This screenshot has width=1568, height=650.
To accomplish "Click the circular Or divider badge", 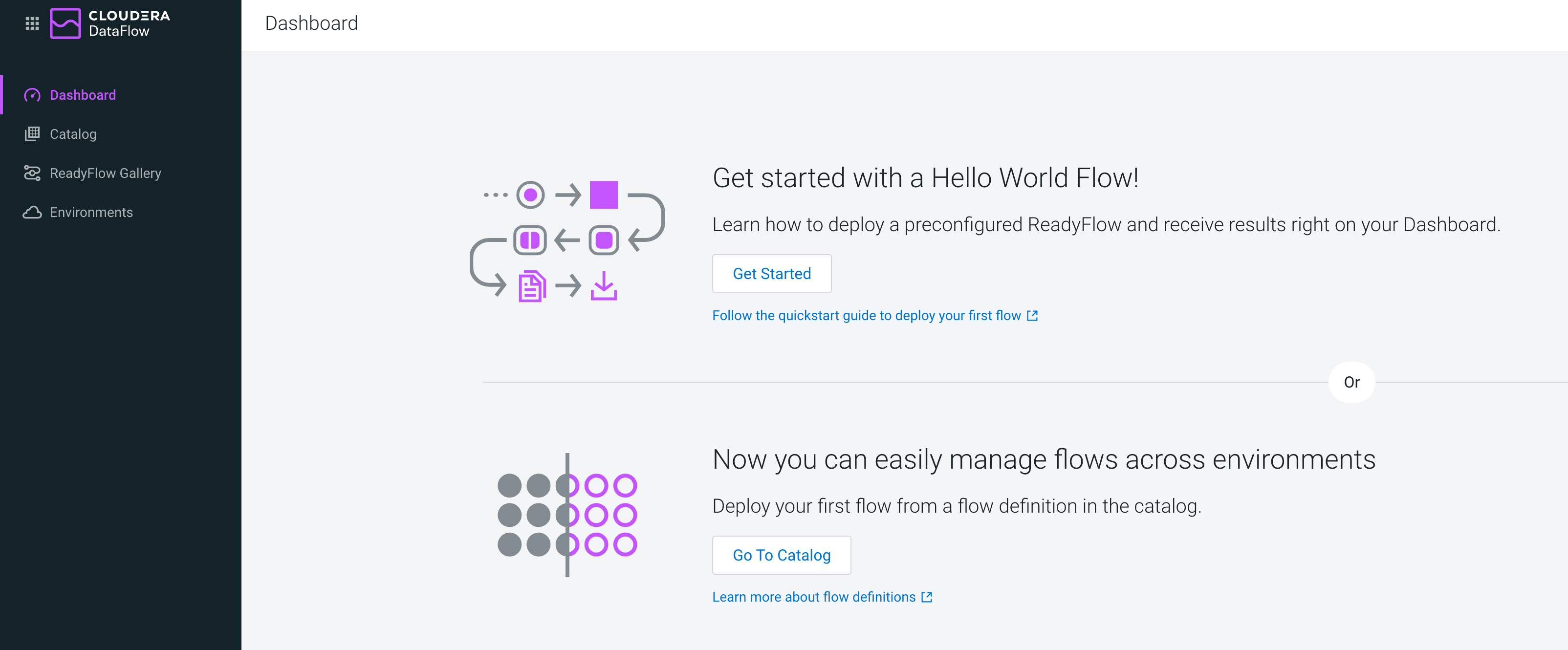I will 1352,382.
